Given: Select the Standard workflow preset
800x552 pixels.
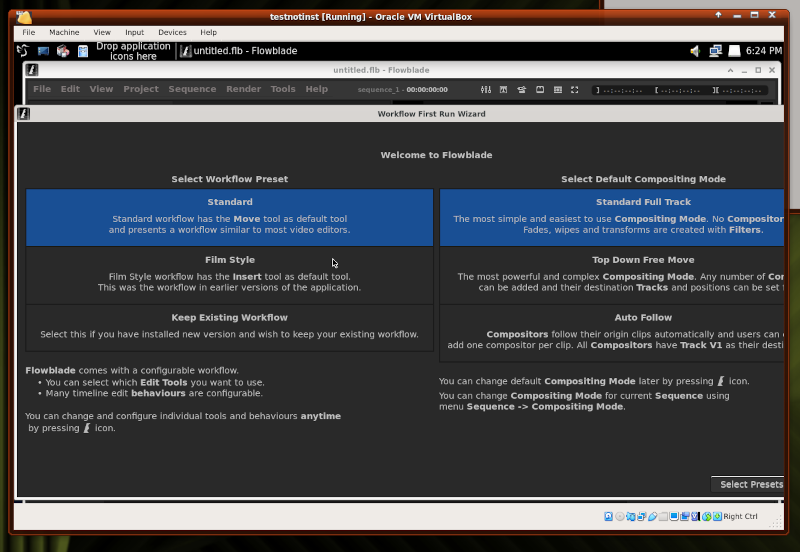Looking at the screenshot, I should [229, 217].
